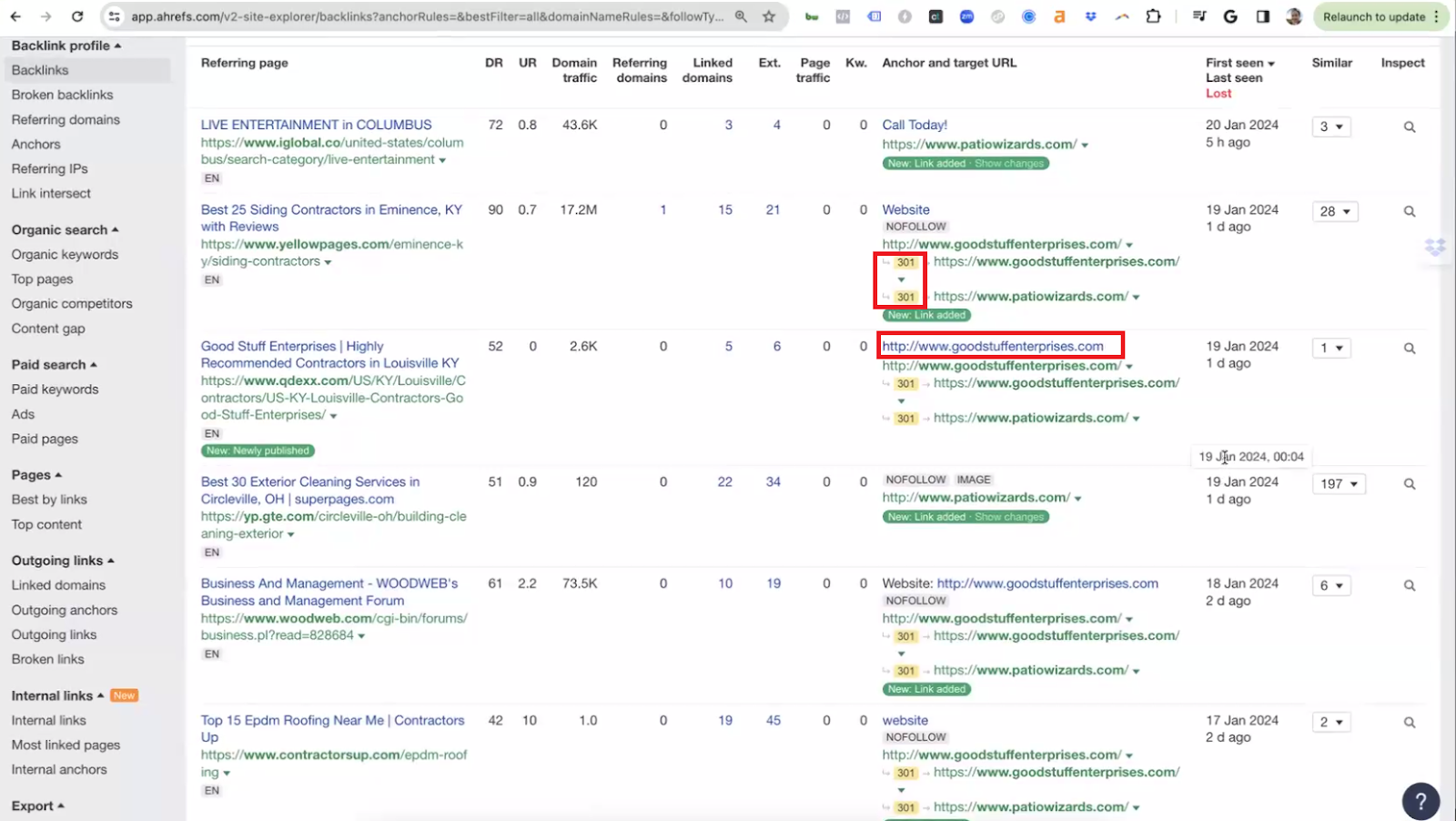Inspect the yellowpages.com backlink row magnifier
This screenshot has height=821, width=1456.
[x=1410, y=212]
